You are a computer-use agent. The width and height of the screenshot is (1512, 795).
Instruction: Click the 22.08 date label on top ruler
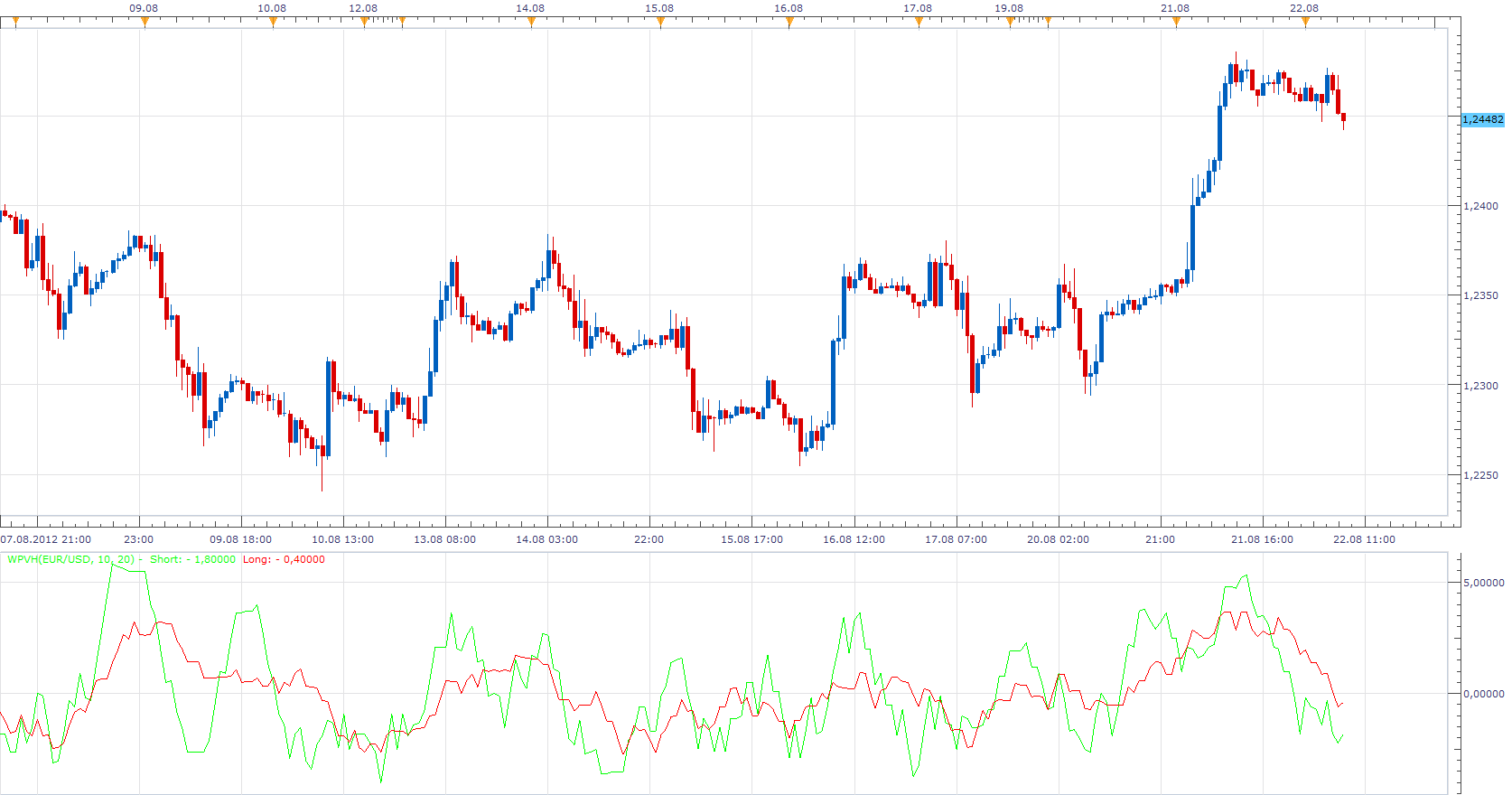(x=1304, y=8)
